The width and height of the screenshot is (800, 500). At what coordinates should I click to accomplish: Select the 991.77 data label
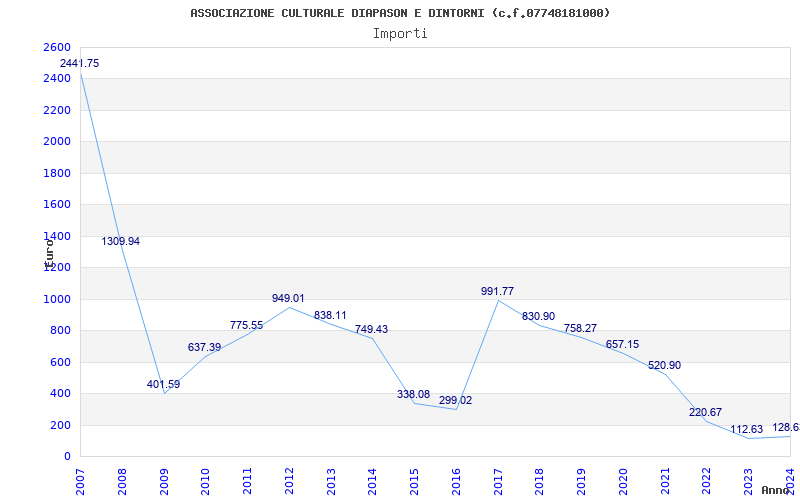(497, 291)
